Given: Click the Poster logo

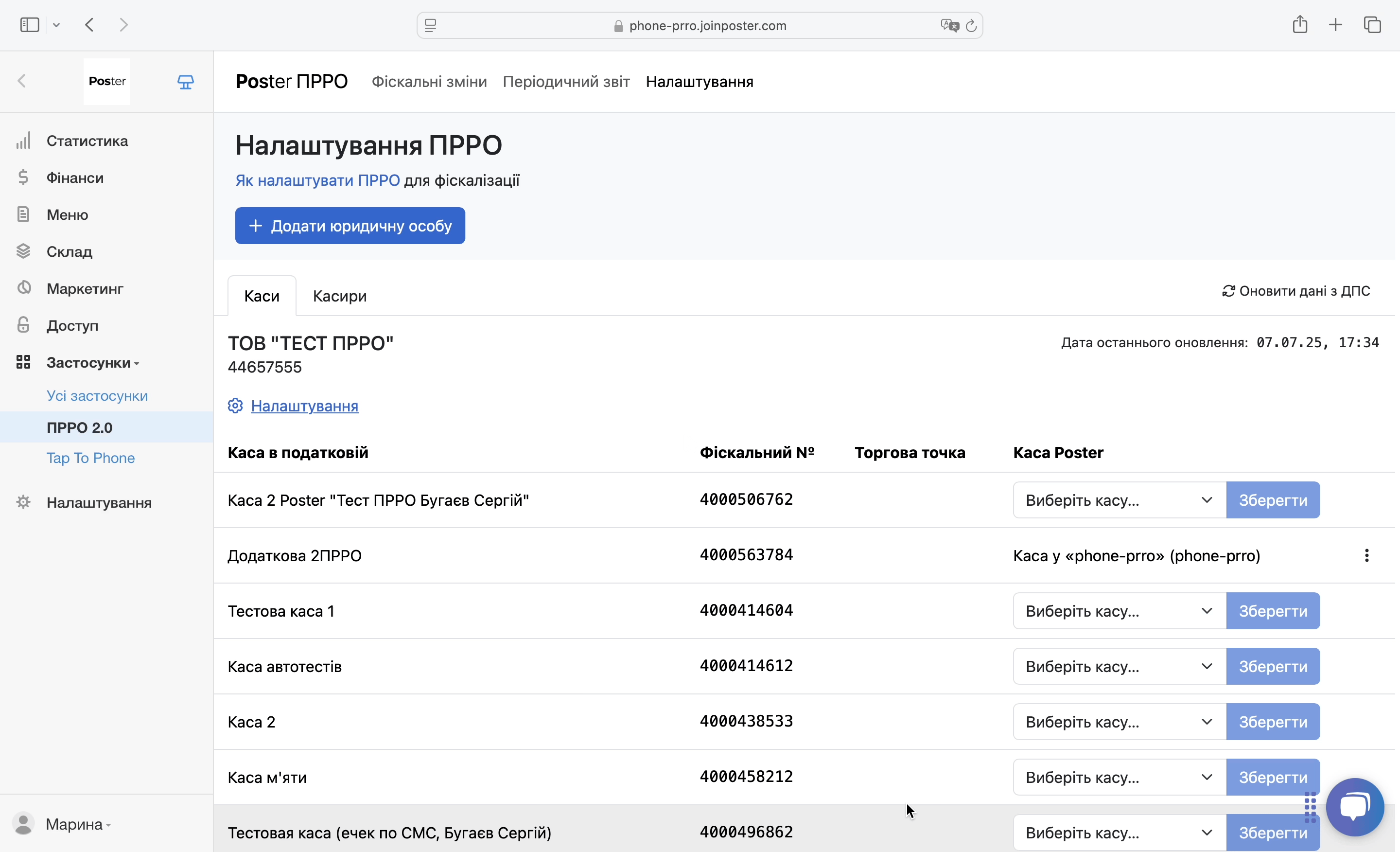Looking at the screenshot, I should [107, 81].
